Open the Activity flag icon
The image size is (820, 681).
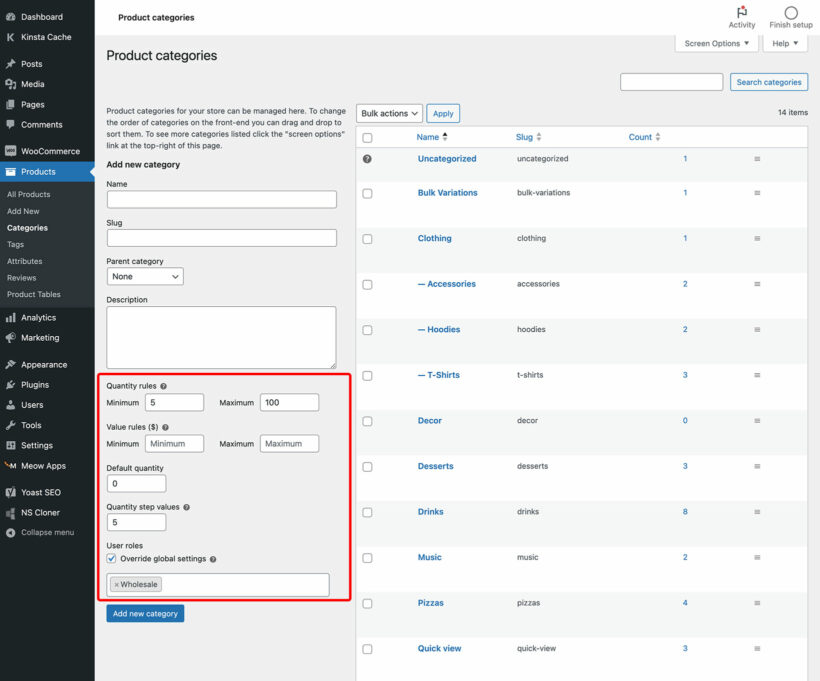741,12
